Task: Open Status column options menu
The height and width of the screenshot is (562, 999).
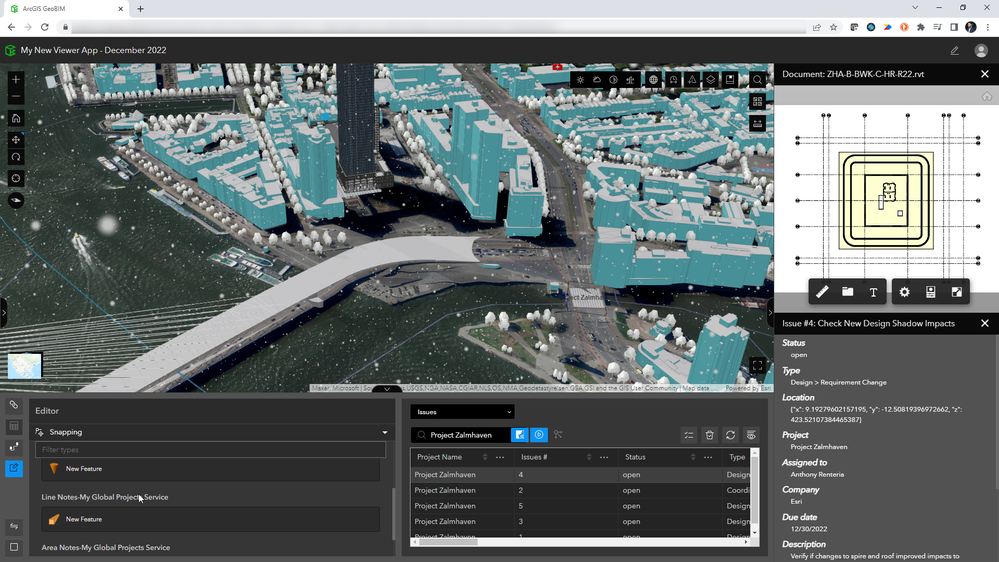Action: 708,457
